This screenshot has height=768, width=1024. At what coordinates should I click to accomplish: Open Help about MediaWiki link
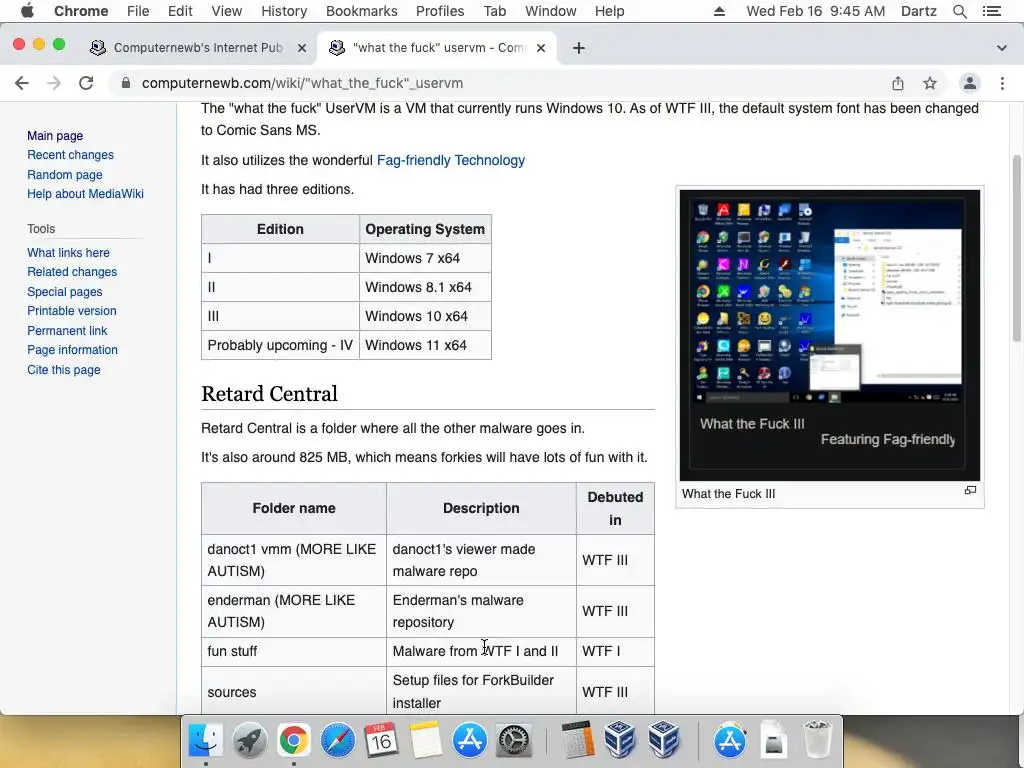pyautogui.click(x=85, y=194)
